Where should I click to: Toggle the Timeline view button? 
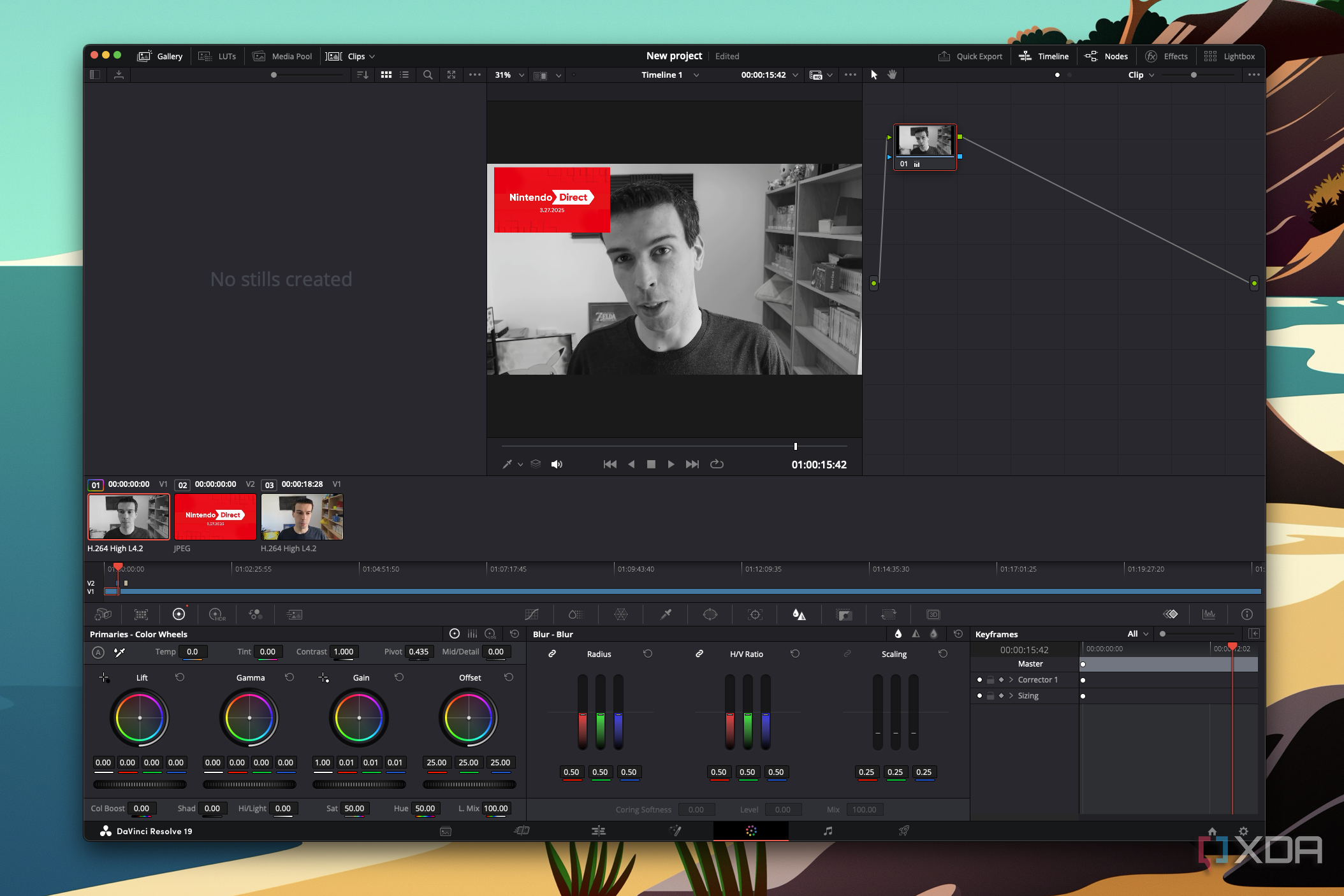pyautogui.click(x=1044, y=56)
